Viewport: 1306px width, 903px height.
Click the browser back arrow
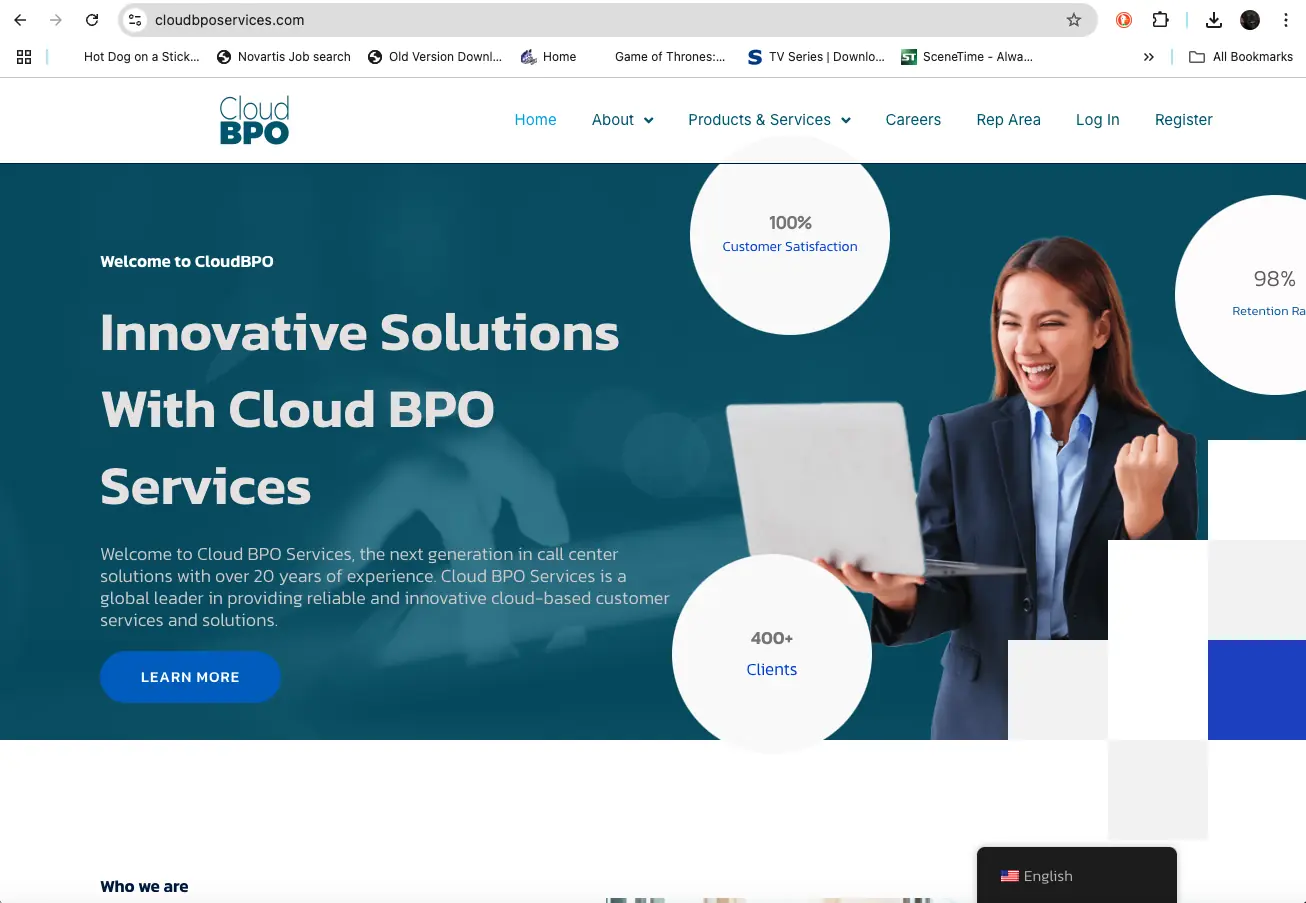(x=20, y=20)
